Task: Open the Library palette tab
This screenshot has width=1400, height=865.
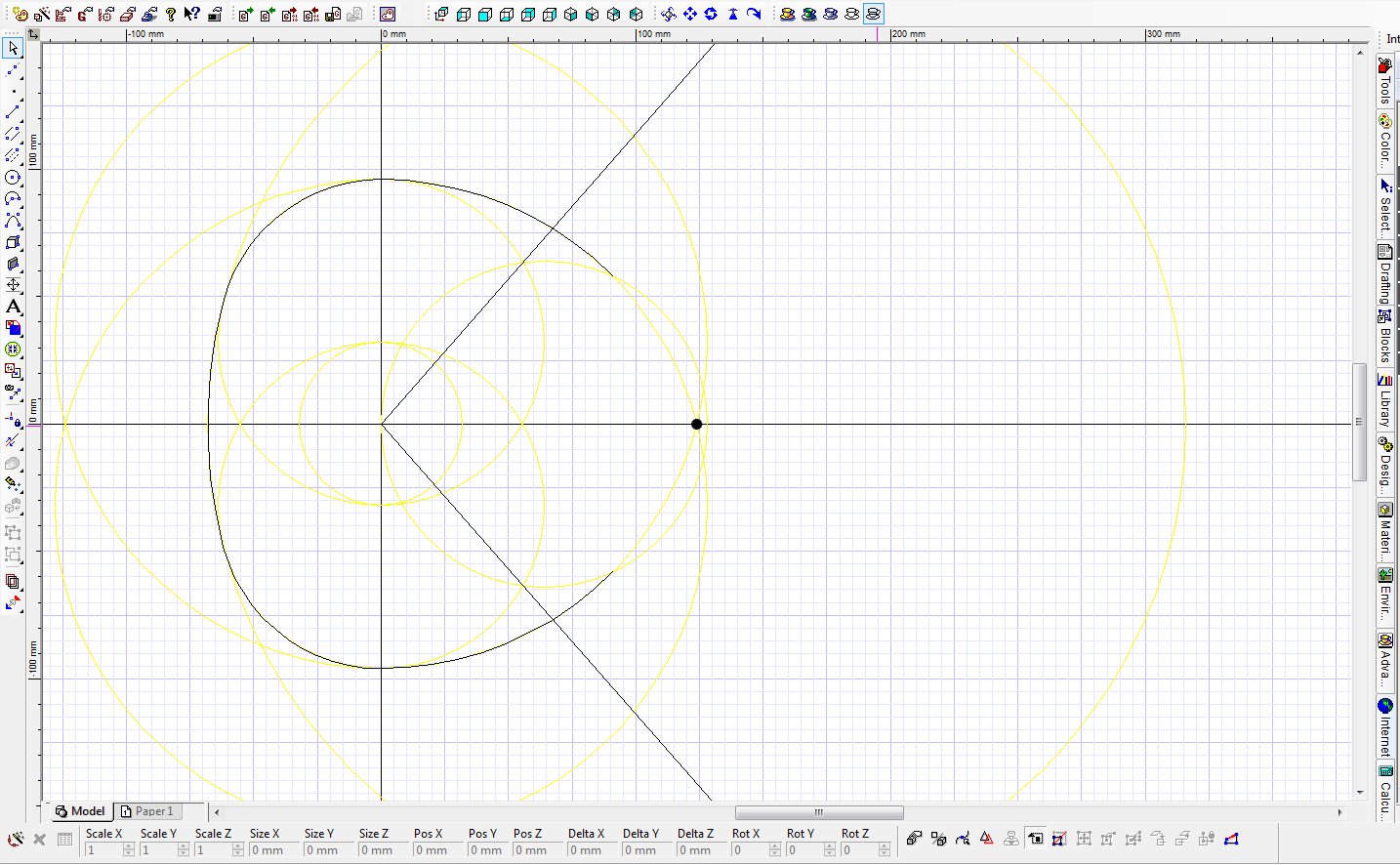Action: [1385, 400]
